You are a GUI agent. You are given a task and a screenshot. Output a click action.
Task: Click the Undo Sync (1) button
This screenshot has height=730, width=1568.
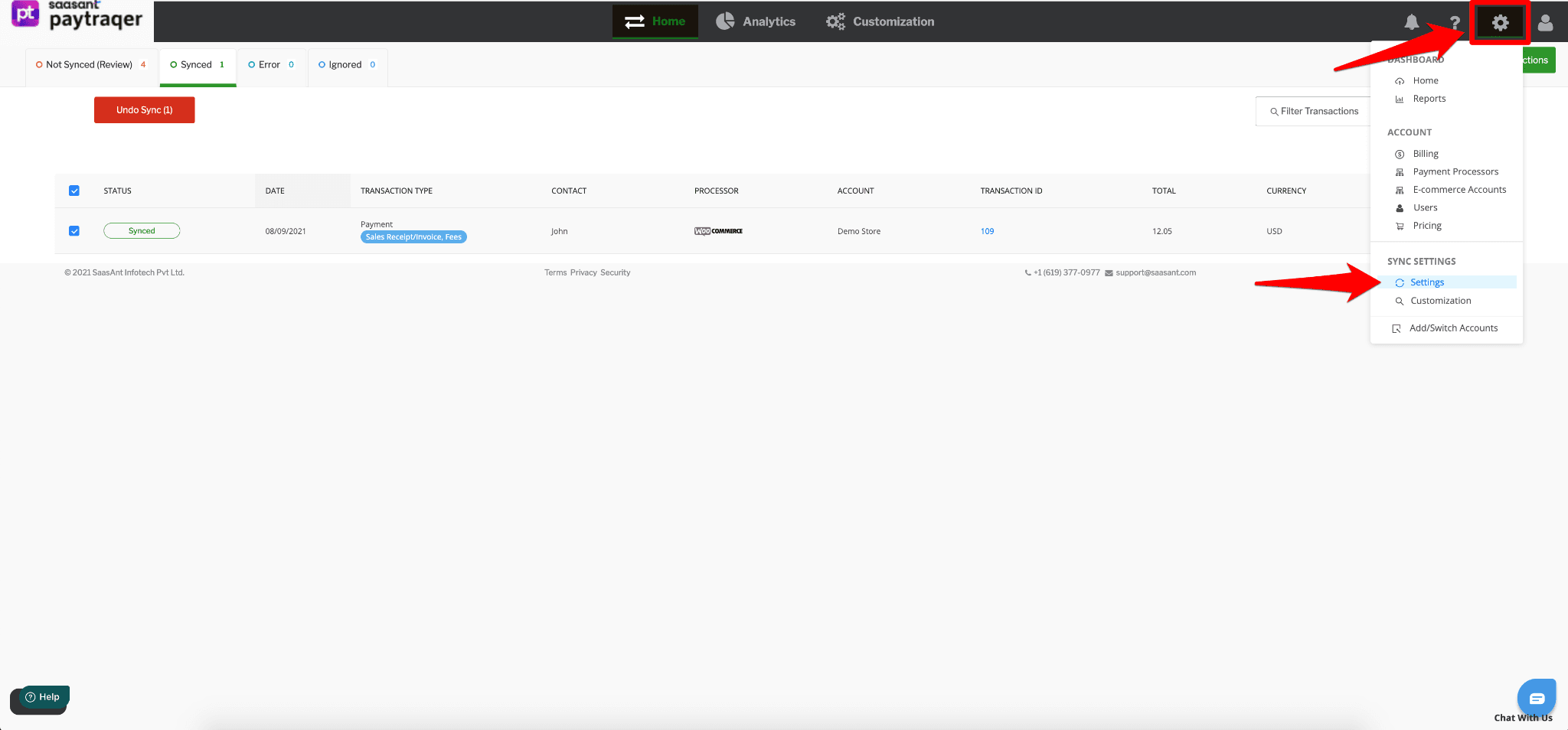(x=145, y=110)
